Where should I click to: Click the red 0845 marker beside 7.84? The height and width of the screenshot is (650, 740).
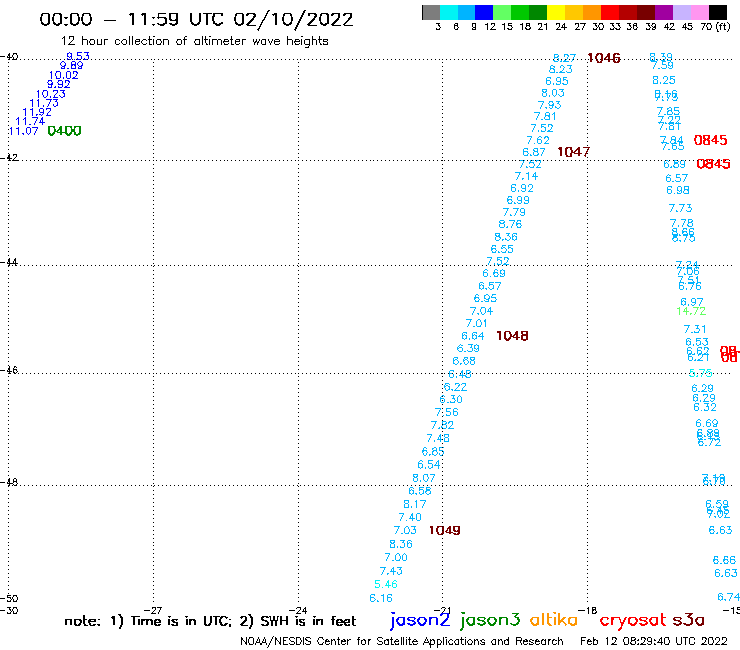[710, 140]
